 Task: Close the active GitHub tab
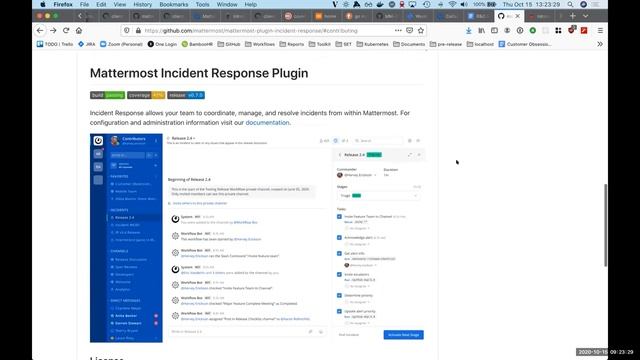click(518, 16)
